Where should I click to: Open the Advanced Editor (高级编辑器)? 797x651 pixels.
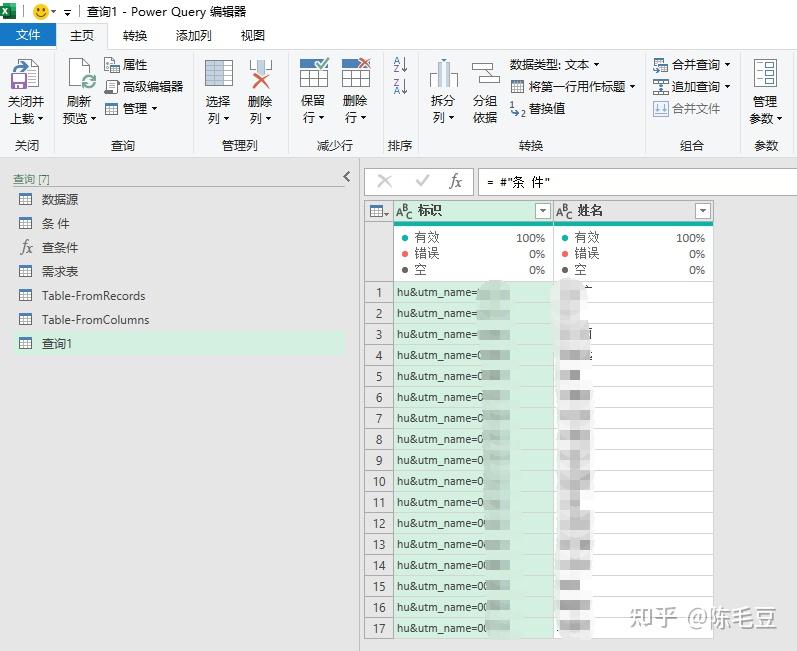click(x=143, y=86)
